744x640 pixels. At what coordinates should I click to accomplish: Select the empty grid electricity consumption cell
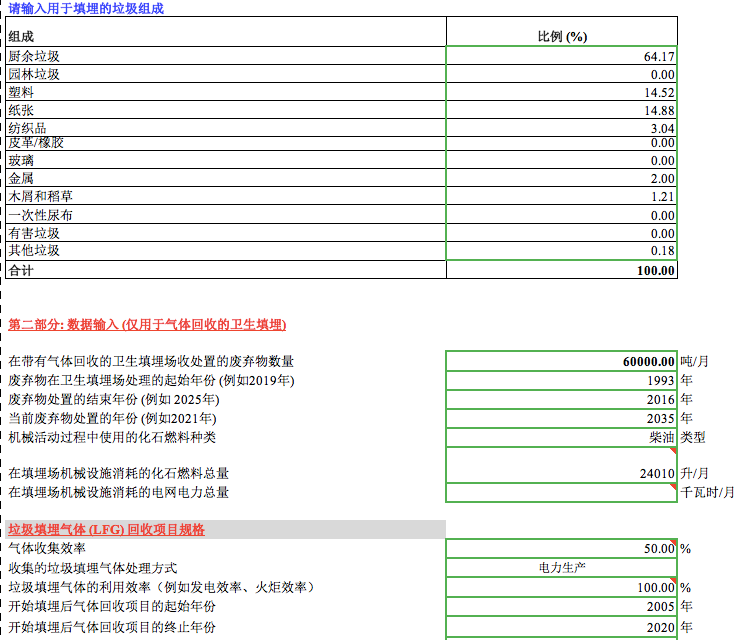point(561,492)
